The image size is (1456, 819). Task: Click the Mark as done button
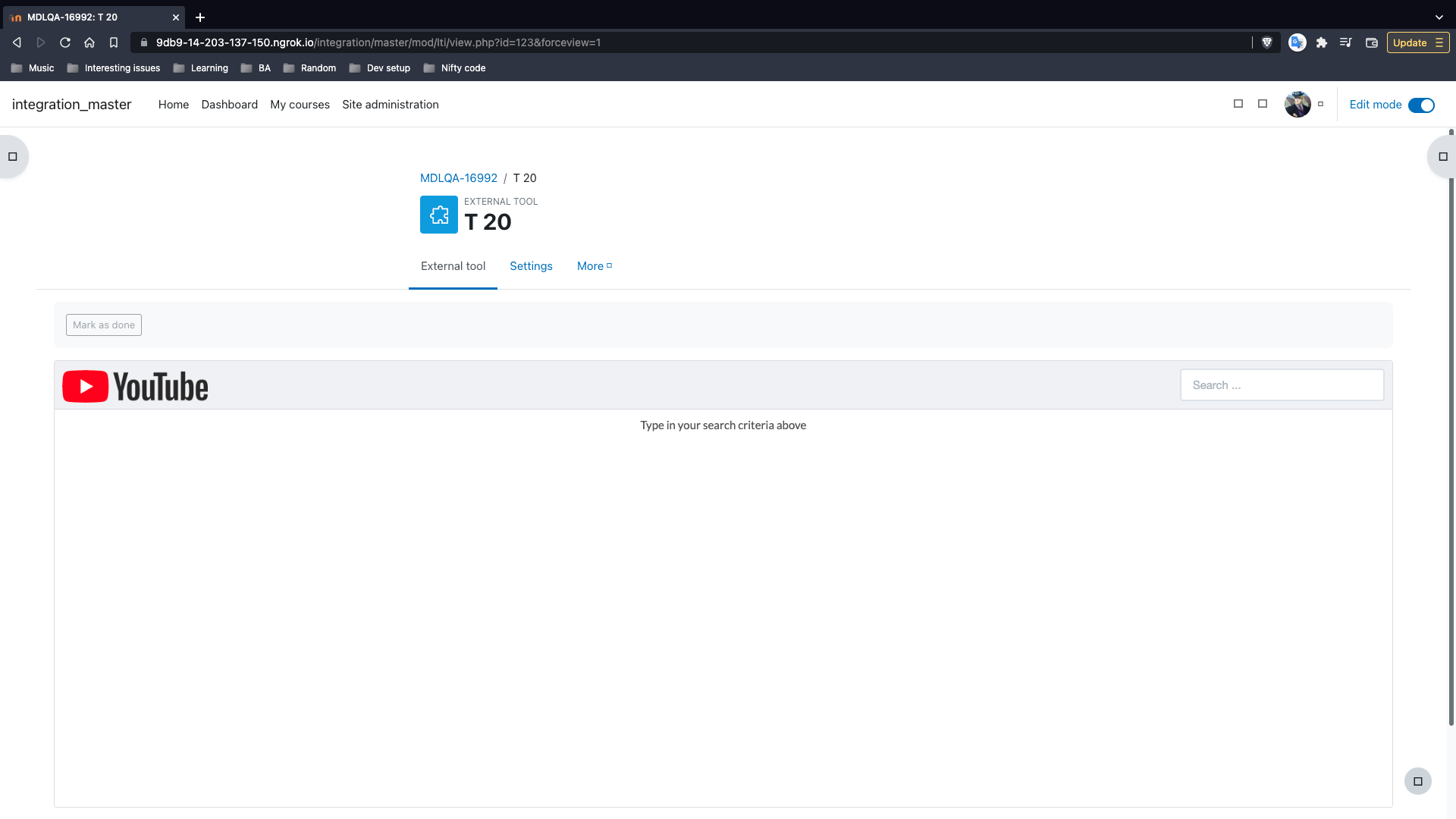pos(104,325)
